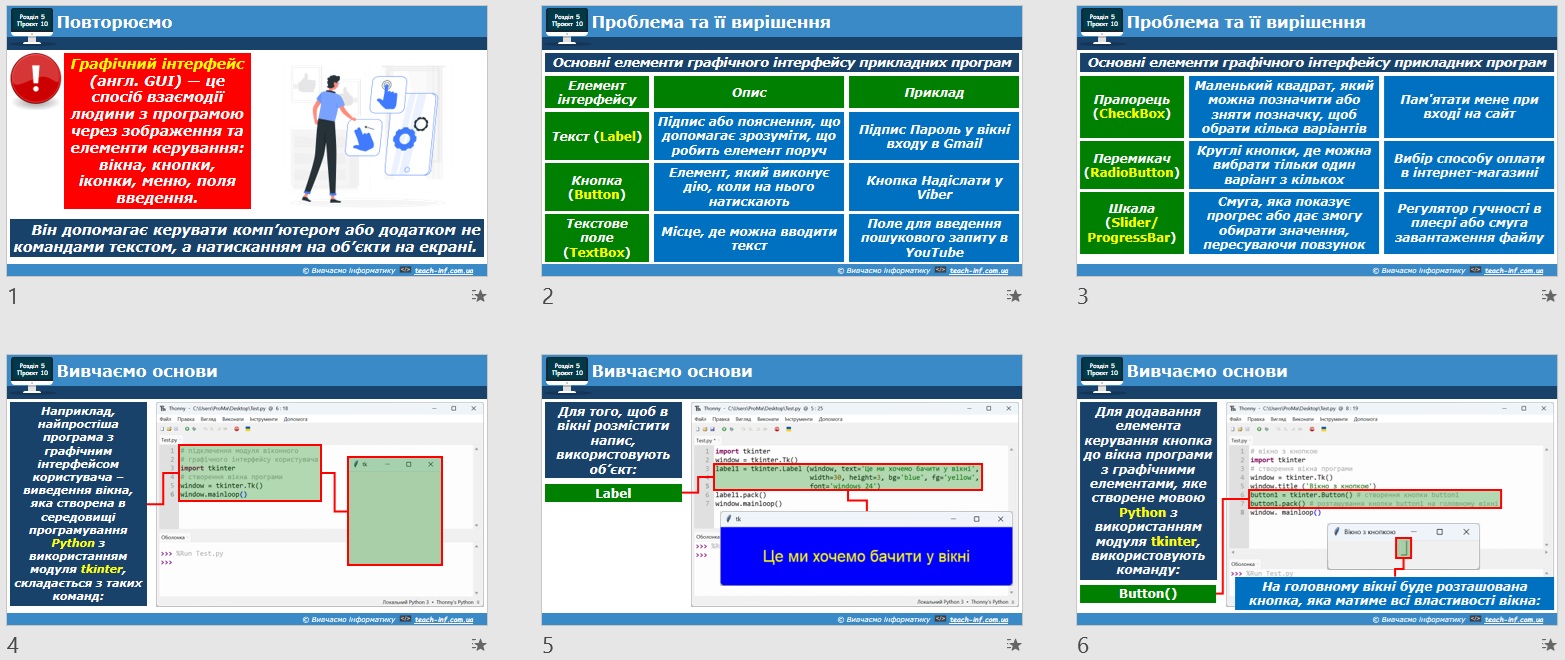The height and width of the screenshot is (660, 1565).
Task: Select slide 3 thumbnail with CheckBox and RadioButton table
Action: tap(1317, 141)
